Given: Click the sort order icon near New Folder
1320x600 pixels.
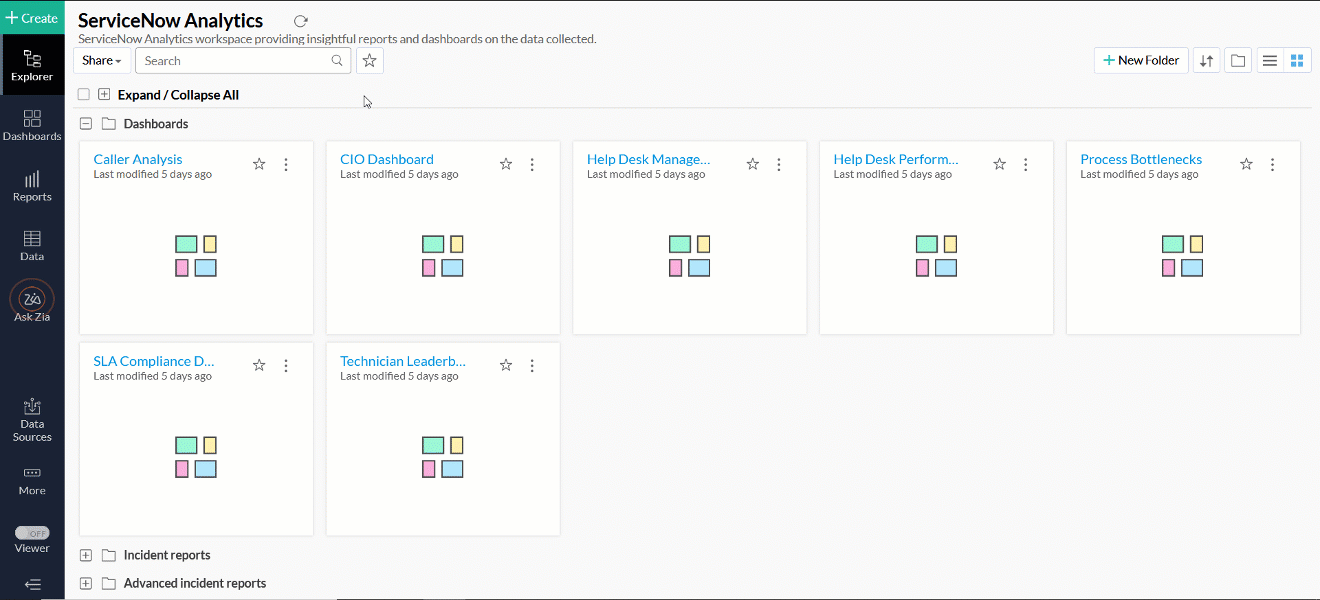Looking at the screenshot, I should point(1205,60).
